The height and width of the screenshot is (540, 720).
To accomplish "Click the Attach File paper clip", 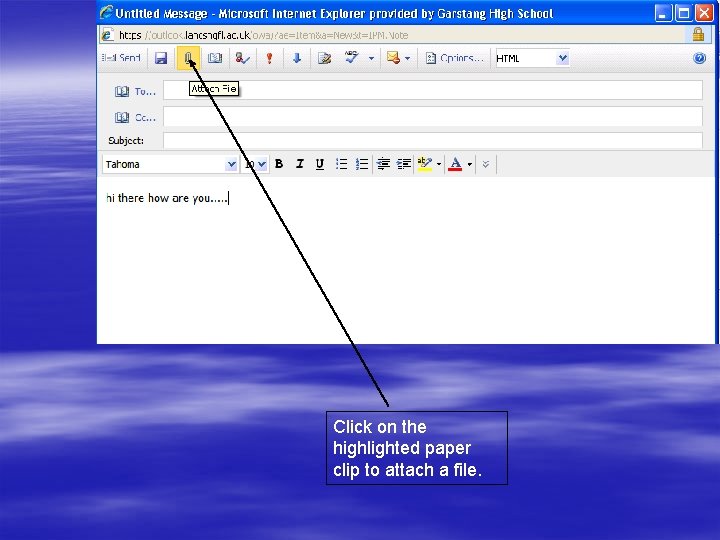I will [188, 58].
